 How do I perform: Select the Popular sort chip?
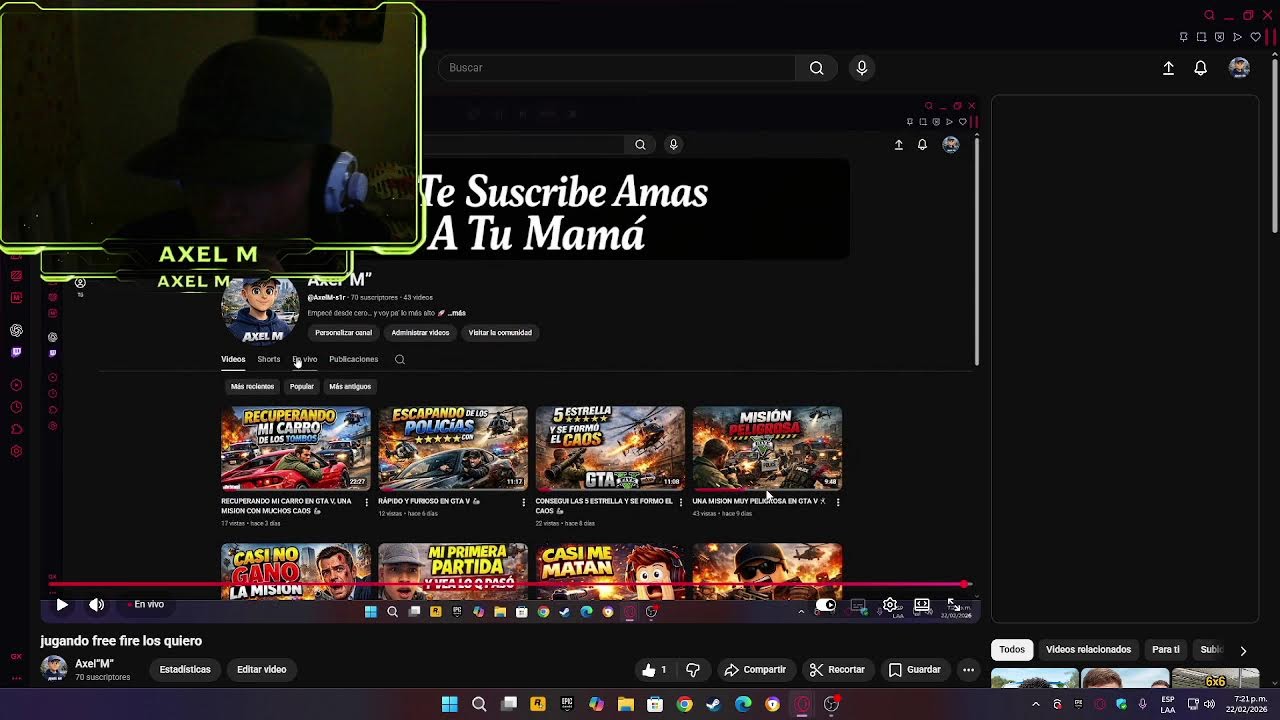[x=302, y=386]
